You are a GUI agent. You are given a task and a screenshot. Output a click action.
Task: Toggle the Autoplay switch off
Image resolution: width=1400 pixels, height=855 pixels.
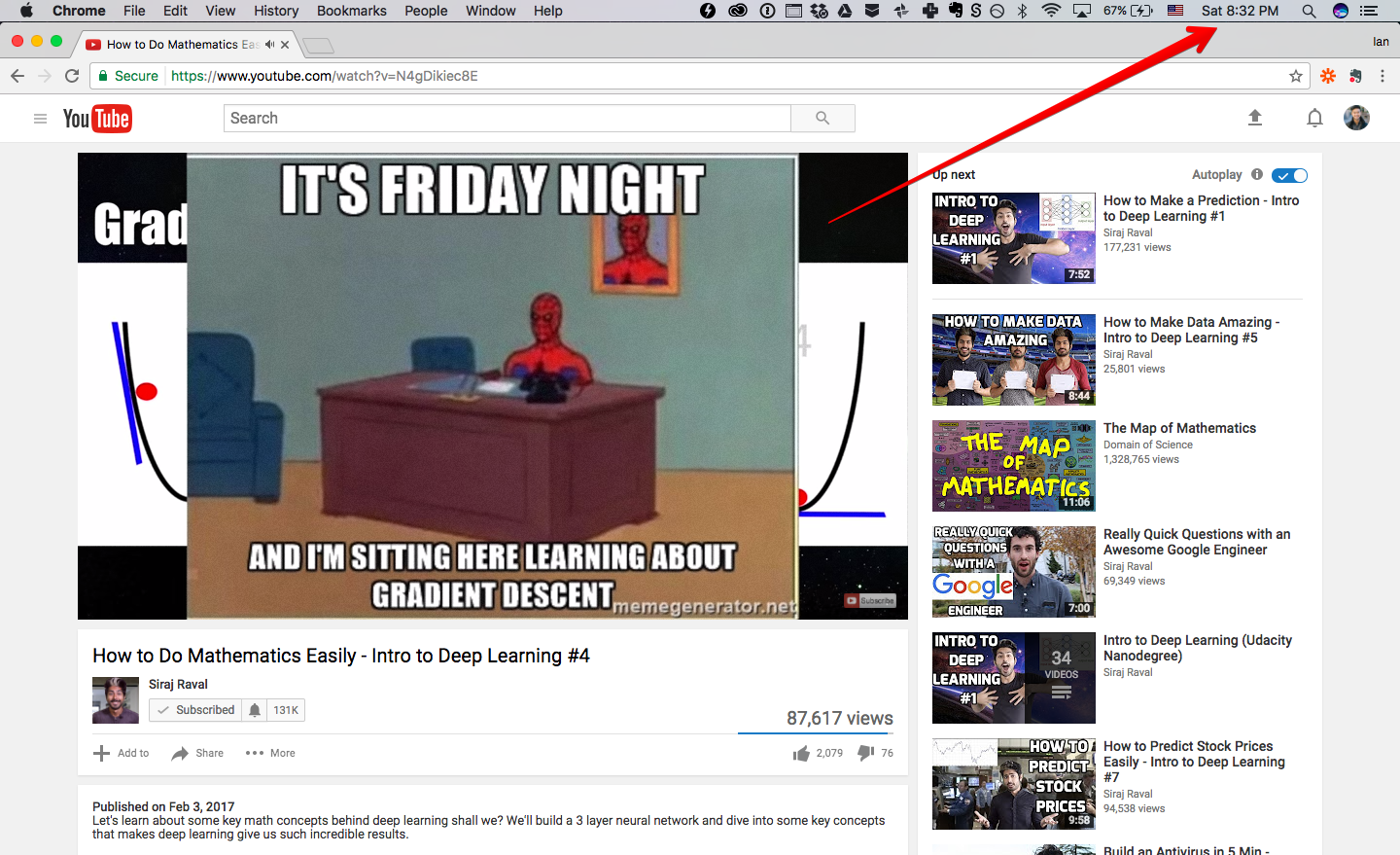click(1290, 175)
